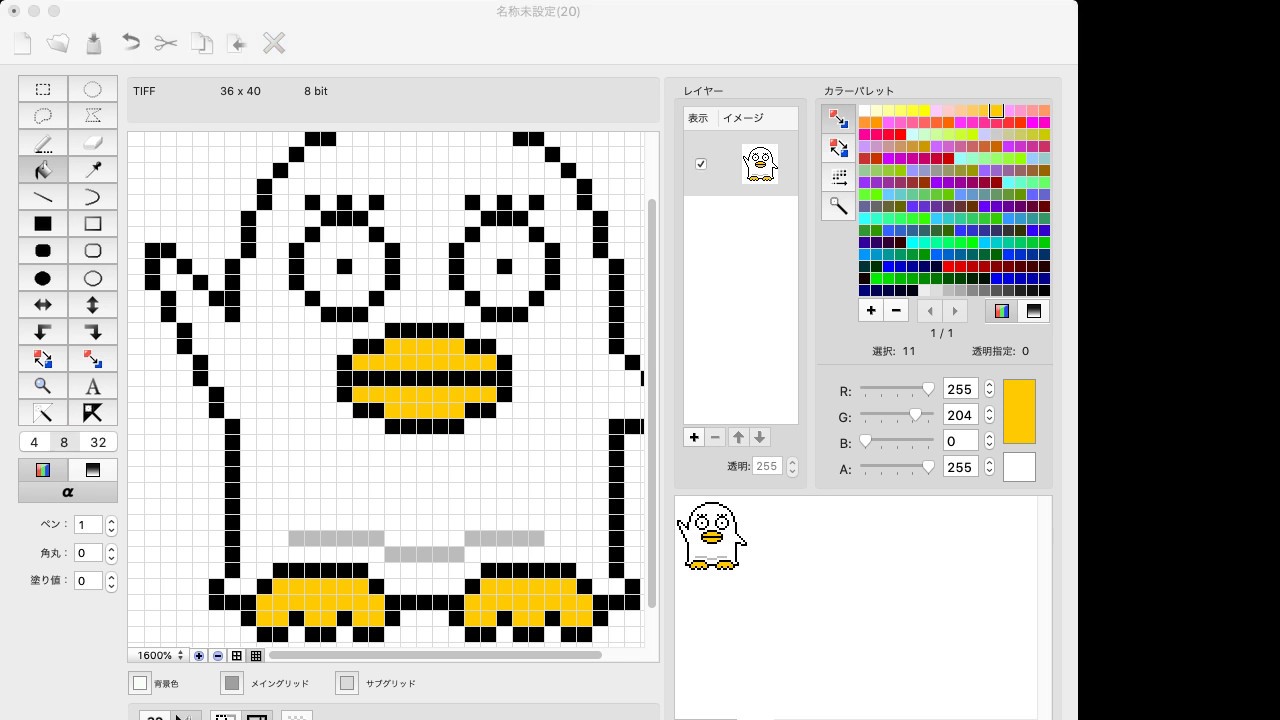Select the filled ellipse tool
This screenshot has width=1280, height=720.
[x=43, y=278]
